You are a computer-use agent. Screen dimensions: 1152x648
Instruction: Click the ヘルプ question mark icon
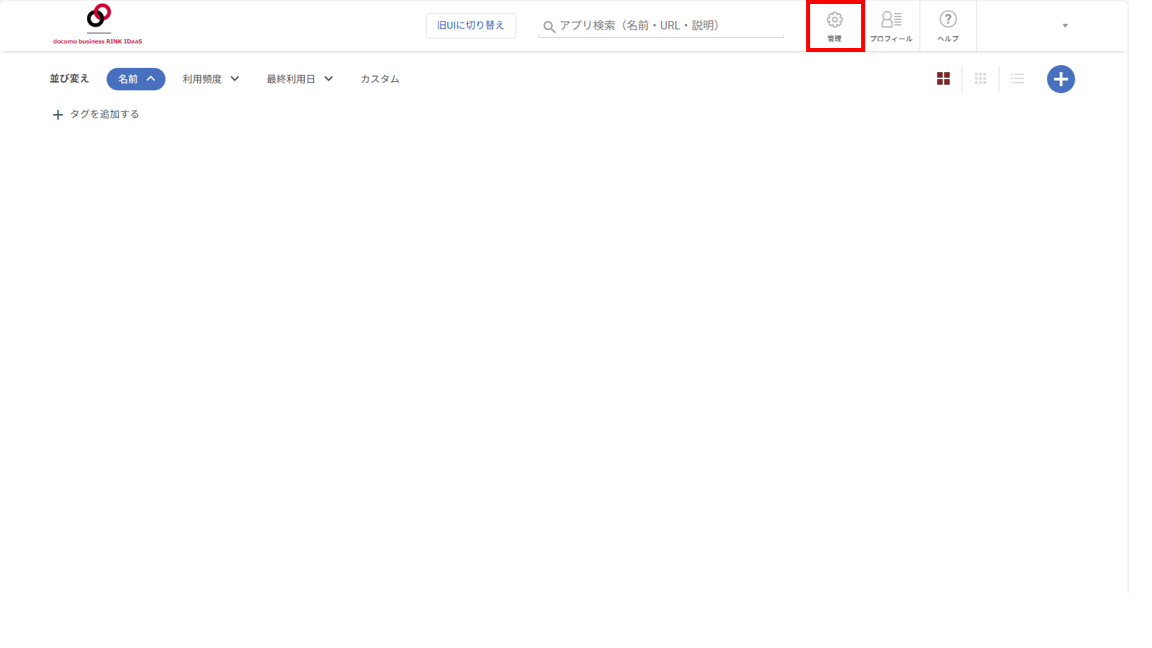click(948, 19)
